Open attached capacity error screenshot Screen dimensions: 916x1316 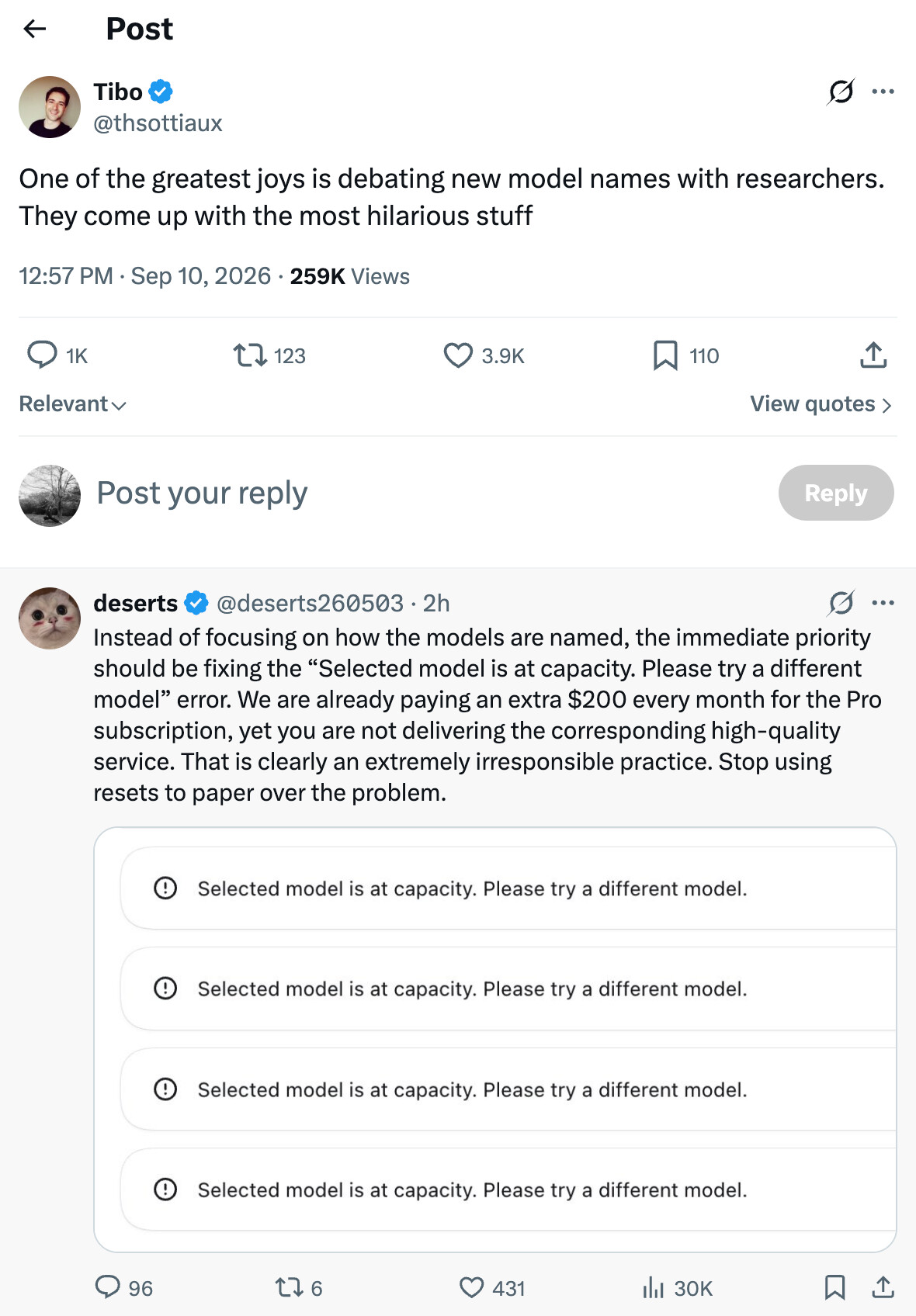pyautogui.click(x=495, y=1040)
